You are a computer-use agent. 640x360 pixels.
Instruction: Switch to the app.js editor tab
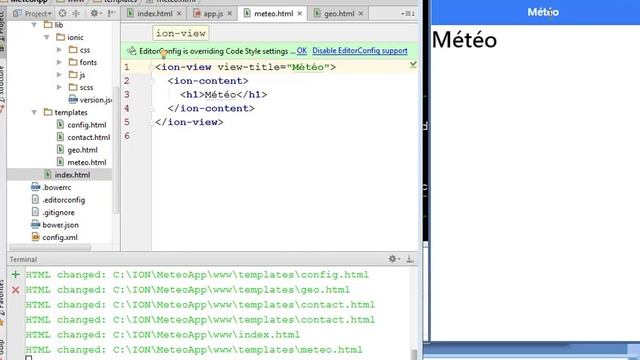[x=213, y=13]
